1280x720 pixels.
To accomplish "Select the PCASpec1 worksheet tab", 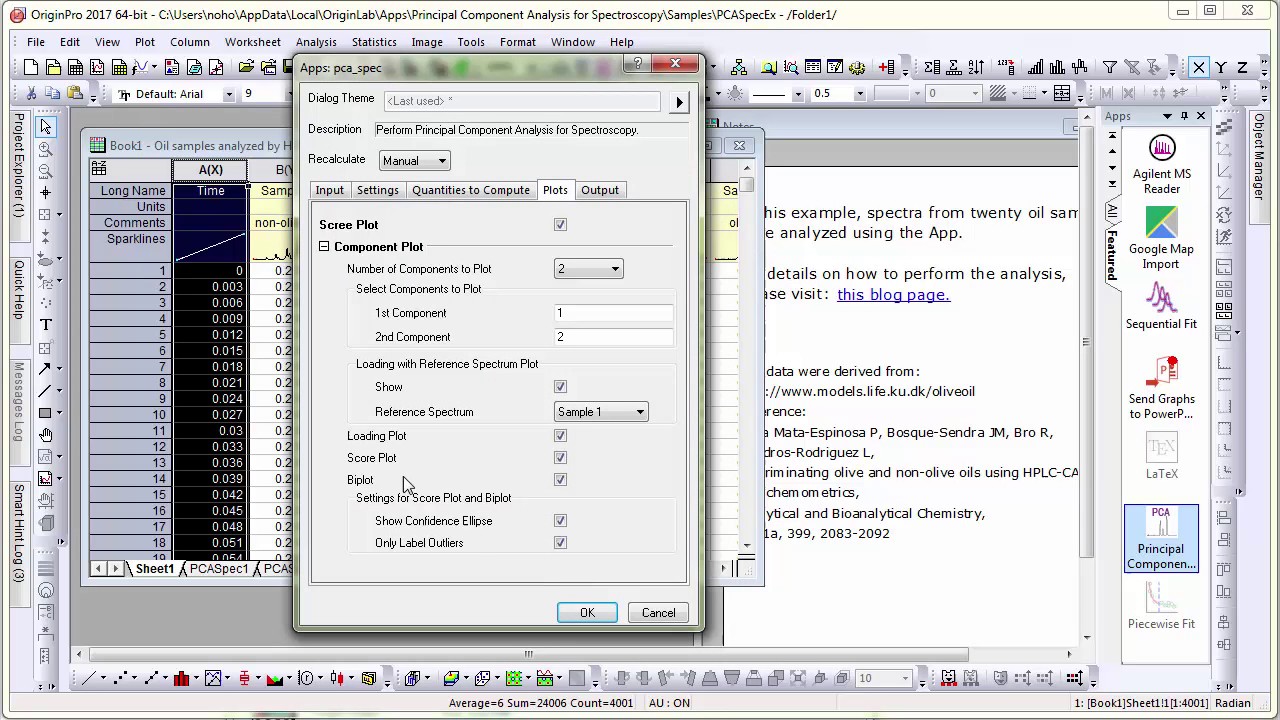I will tap(219, 569).
